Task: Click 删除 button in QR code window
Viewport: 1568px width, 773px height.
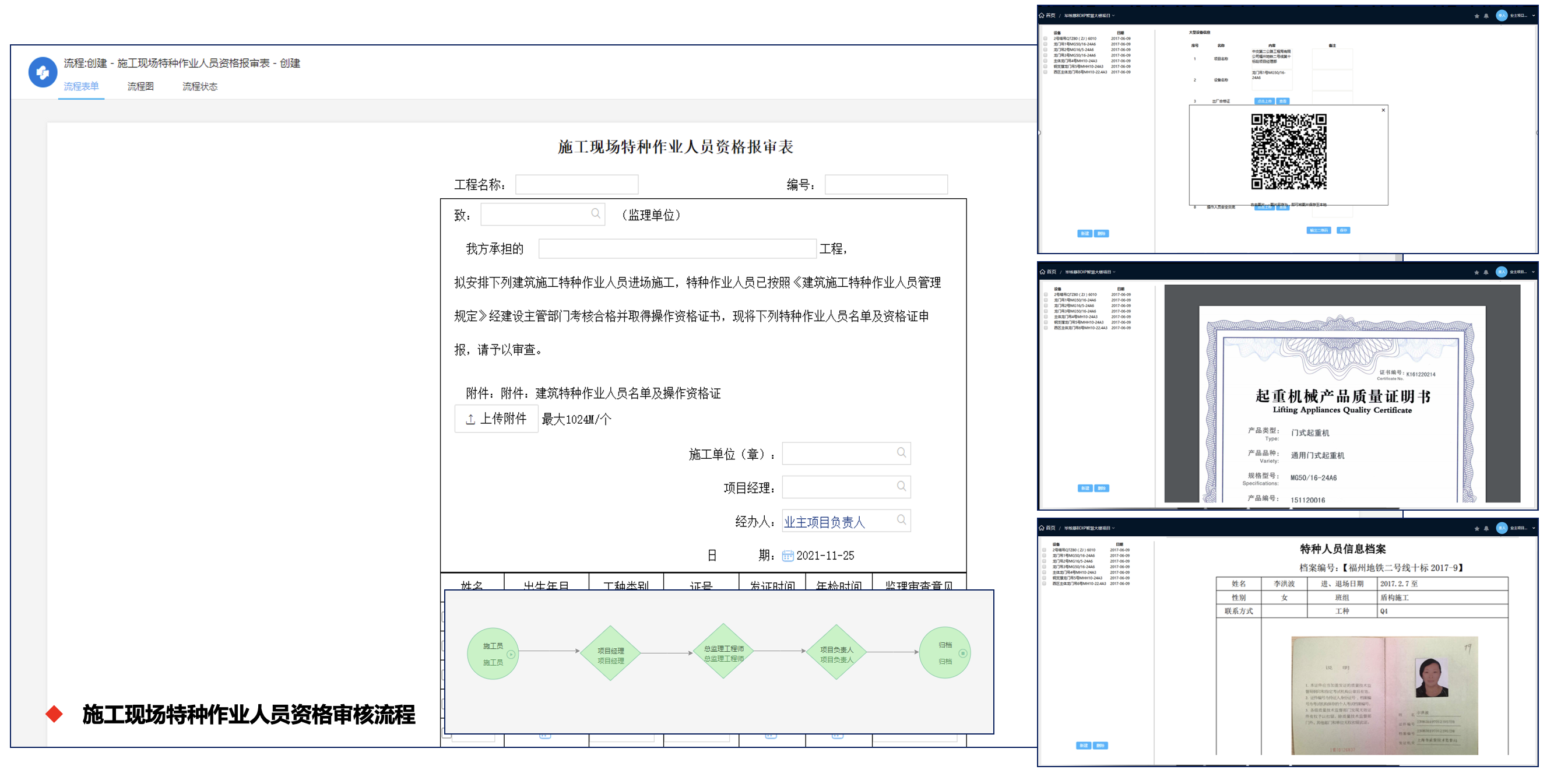Action: tap(1101, 233)
